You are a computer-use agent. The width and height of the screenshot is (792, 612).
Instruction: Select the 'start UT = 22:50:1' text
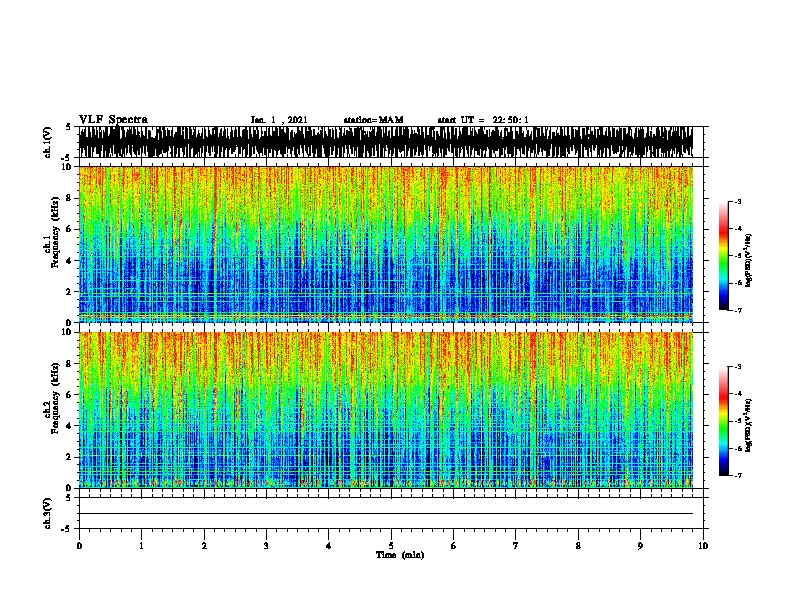pos(483,120)
